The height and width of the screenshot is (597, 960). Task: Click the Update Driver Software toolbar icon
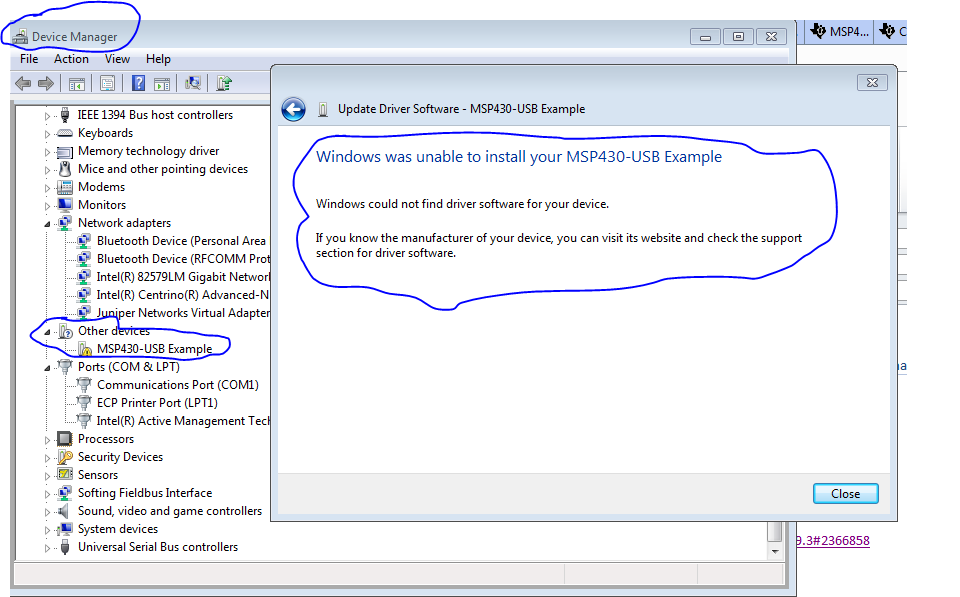(223, 83)
